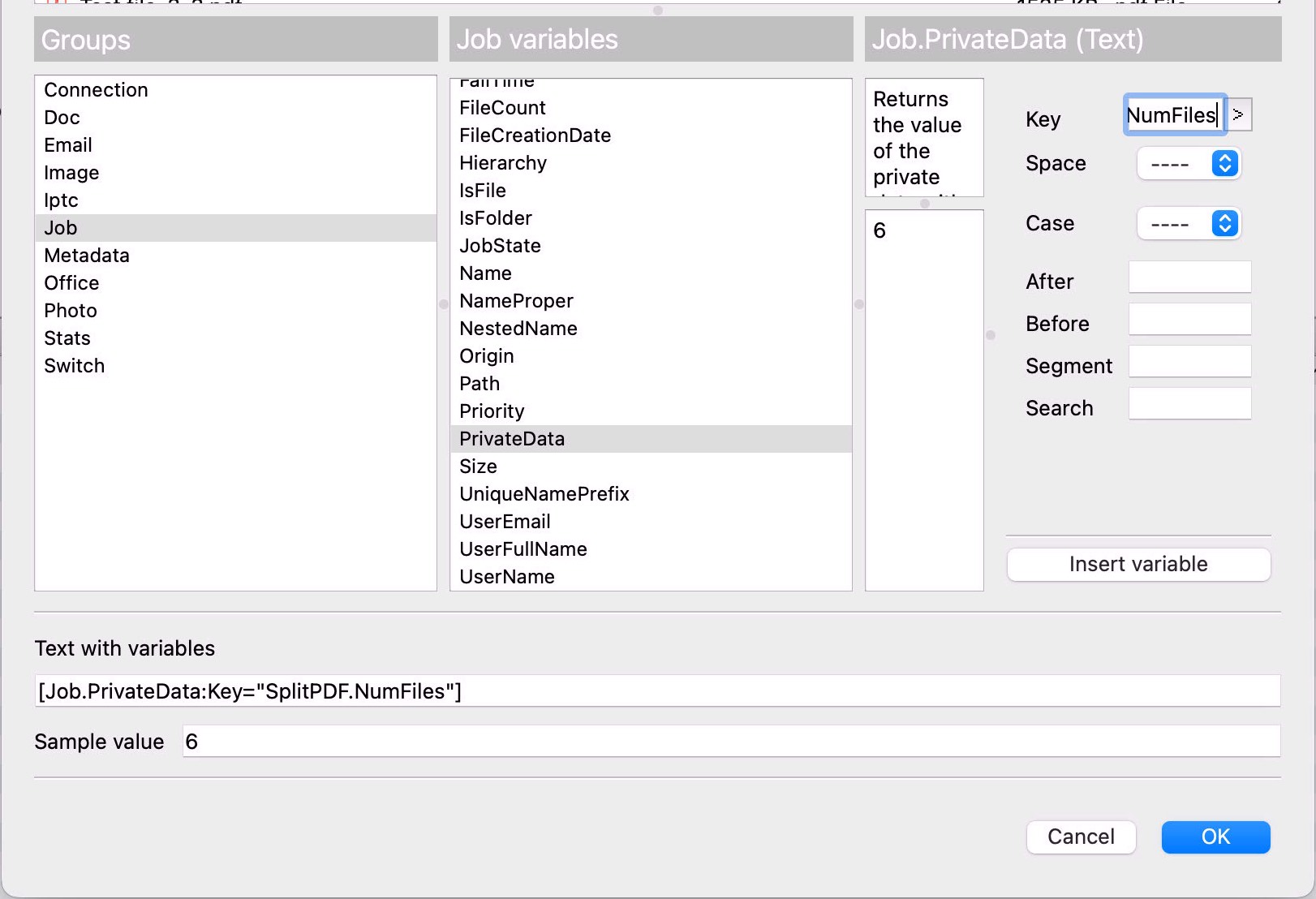Confirm with the OK button

(1215, 837)
